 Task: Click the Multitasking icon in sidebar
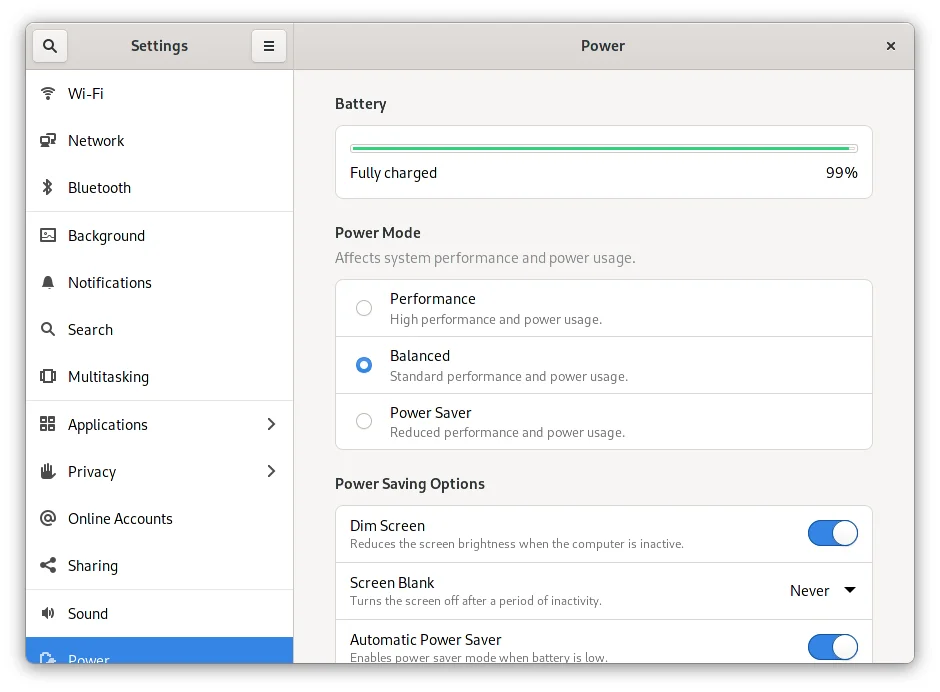[x=48, y=376]
